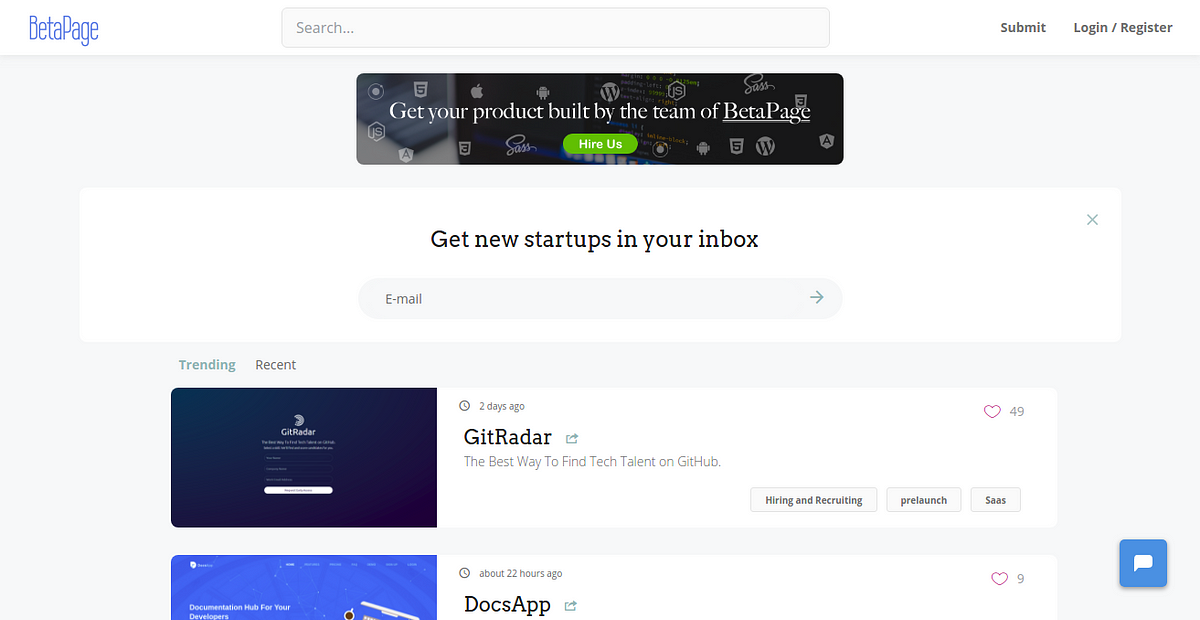Submit email via the arrow icon

pyautogui.click(x=816, y=297)
